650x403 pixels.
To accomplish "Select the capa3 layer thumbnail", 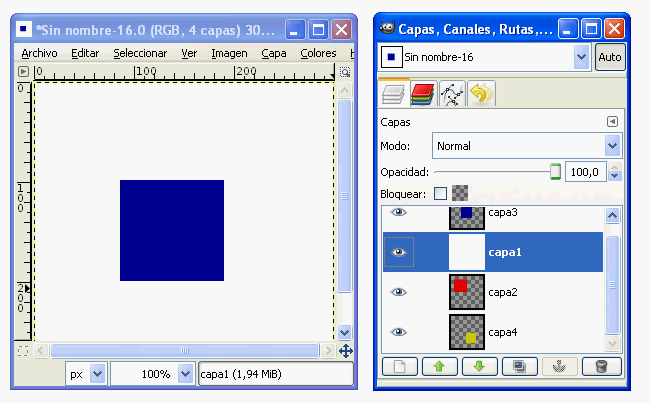I will point(467,218).
